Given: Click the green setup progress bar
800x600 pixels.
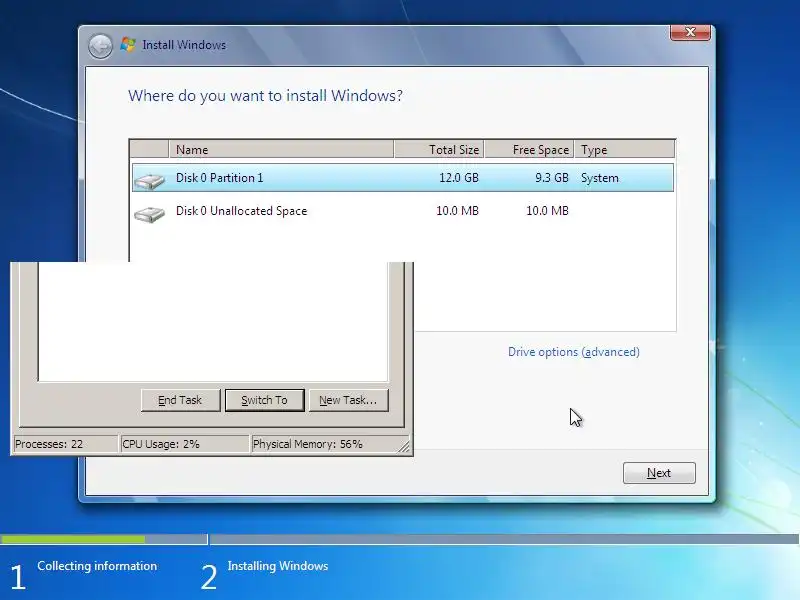Looking at the screenshot, I should [x=72, y=539].
